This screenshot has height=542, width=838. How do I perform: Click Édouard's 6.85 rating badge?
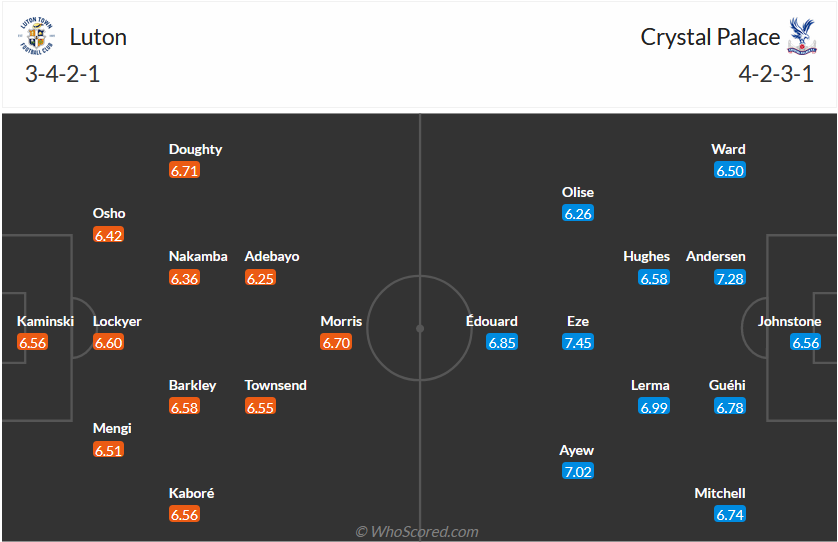(x=502, y=343)
